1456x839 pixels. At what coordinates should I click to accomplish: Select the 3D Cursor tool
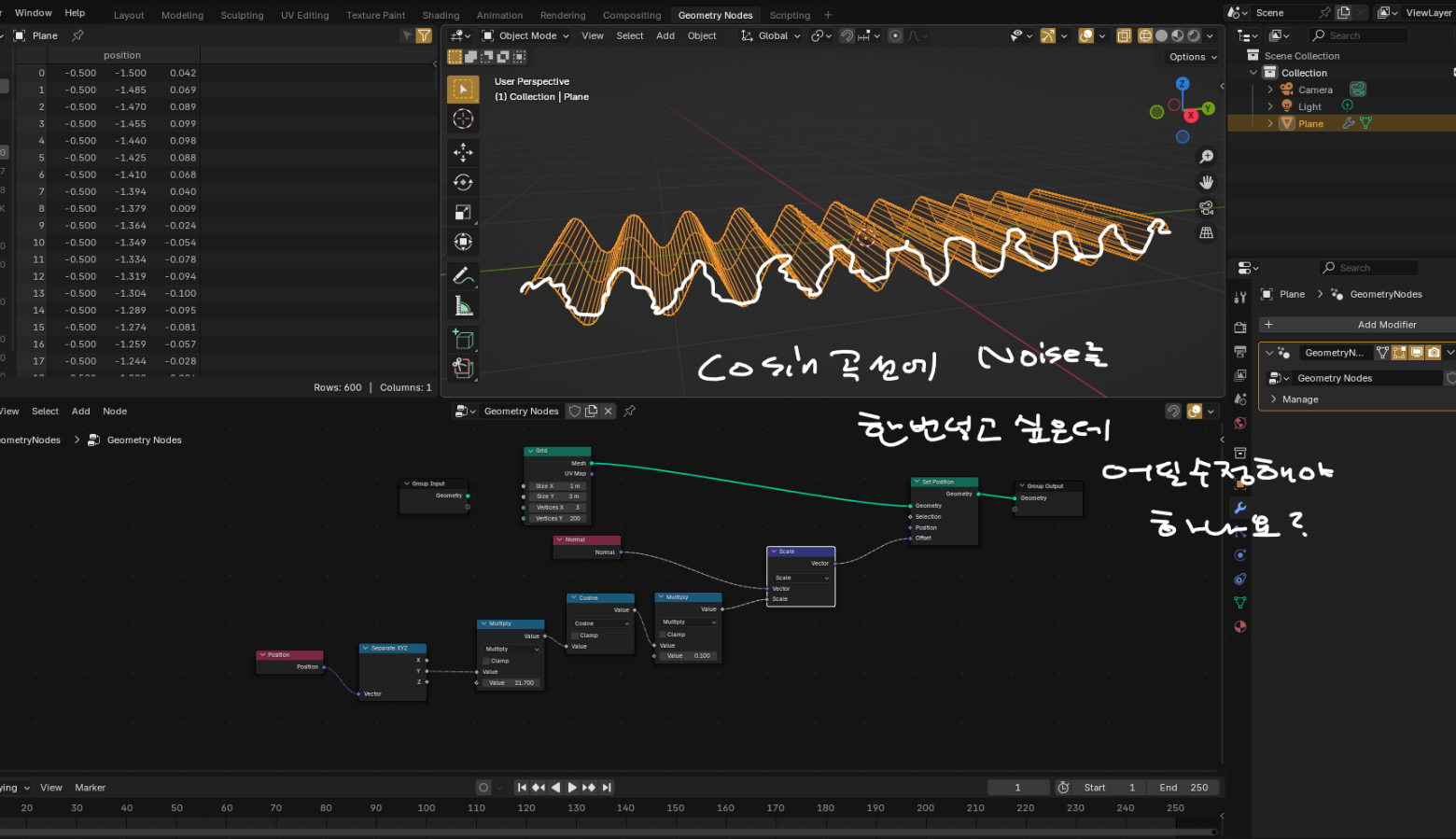pos(463,119)
